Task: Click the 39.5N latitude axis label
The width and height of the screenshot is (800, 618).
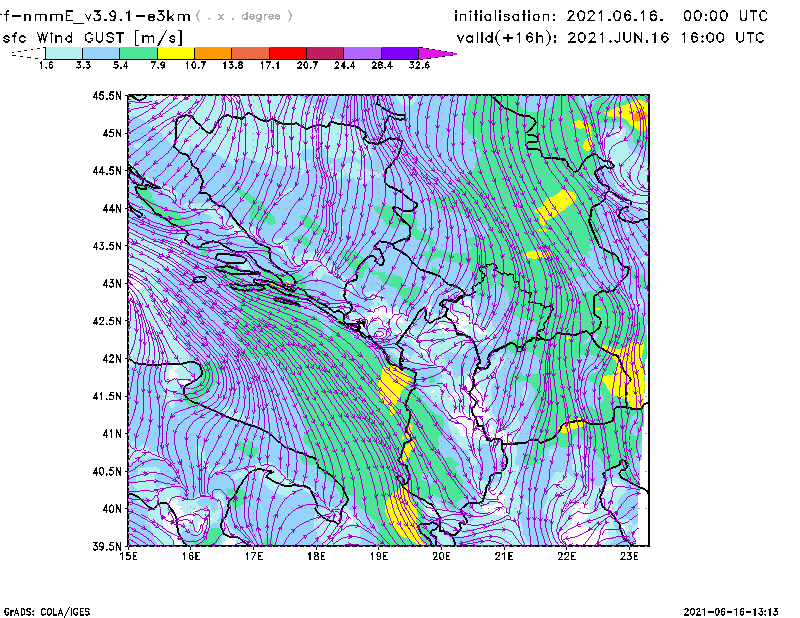Action: pyautogui.click(x=107, y=546)
